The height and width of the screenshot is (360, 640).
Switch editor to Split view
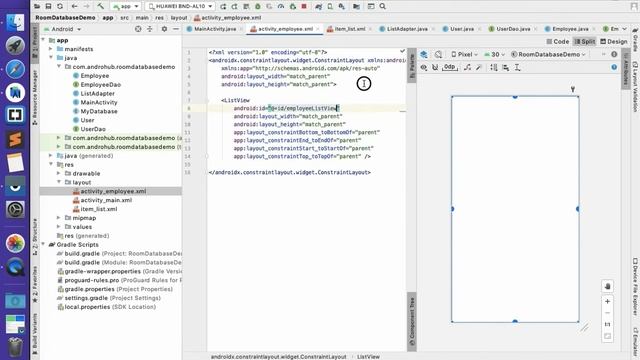pos(584,41)
